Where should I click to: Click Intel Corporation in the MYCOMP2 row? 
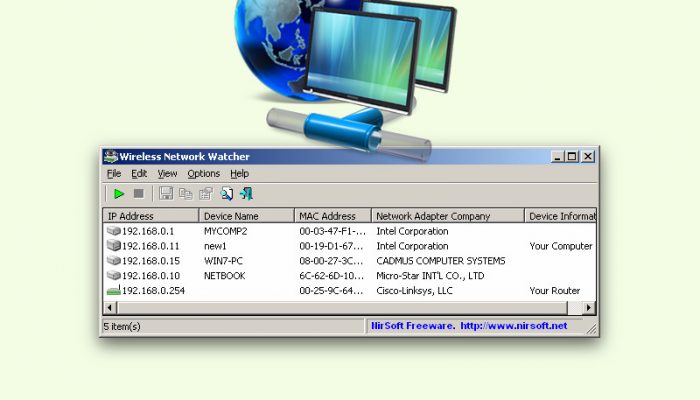412,231
